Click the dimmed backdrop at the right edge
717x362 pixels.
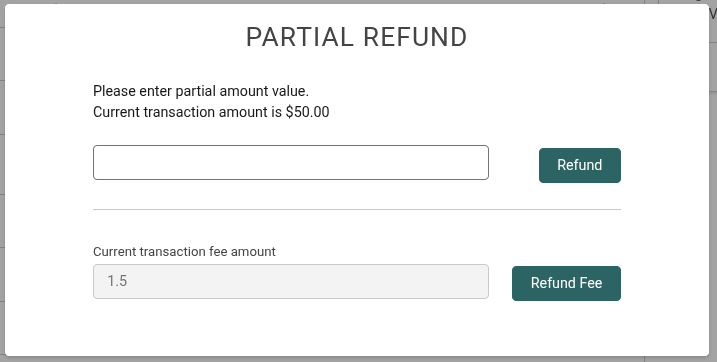click(713, 183)
